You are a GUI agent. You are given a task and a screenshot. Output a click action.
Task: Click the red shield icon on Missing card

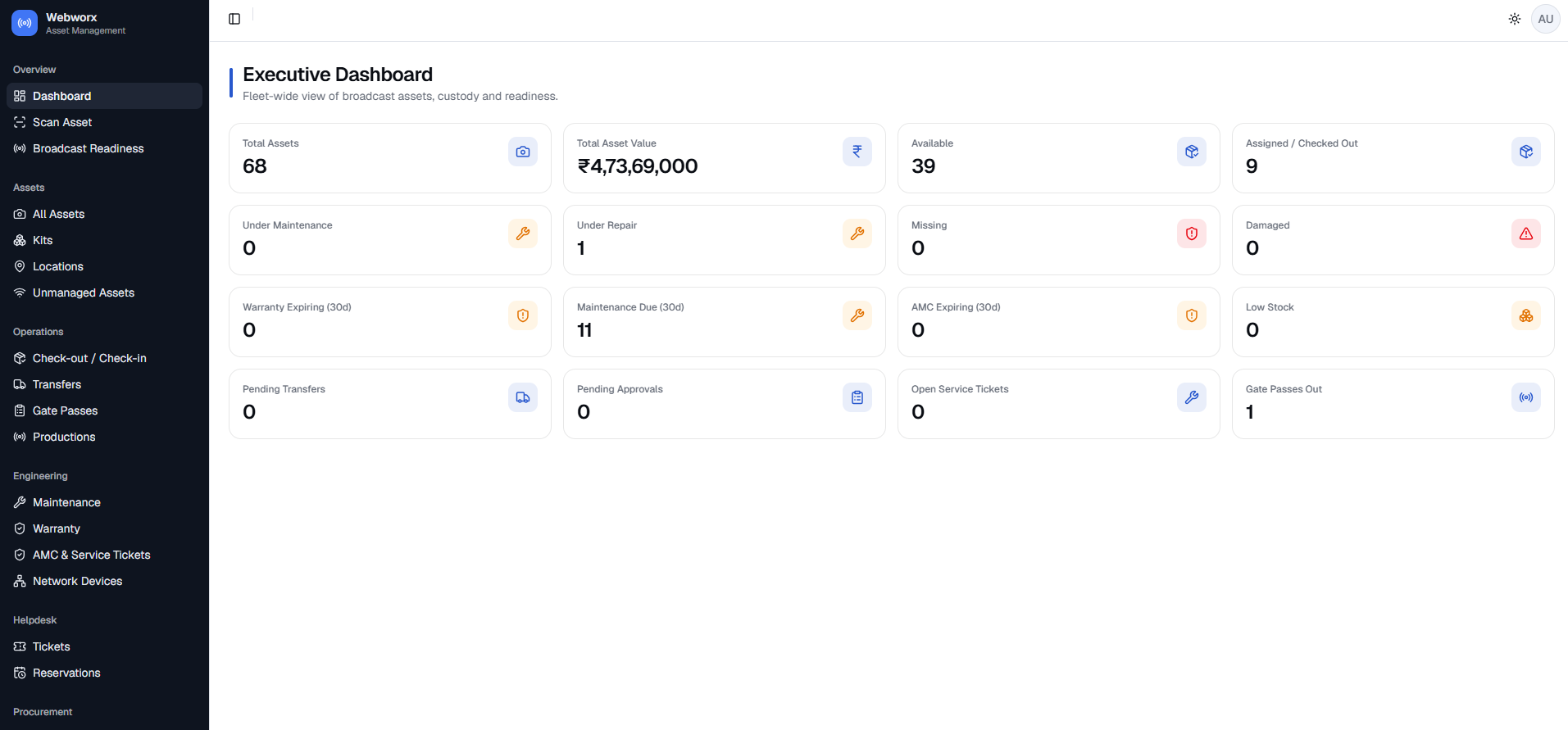click(1192, 234)
